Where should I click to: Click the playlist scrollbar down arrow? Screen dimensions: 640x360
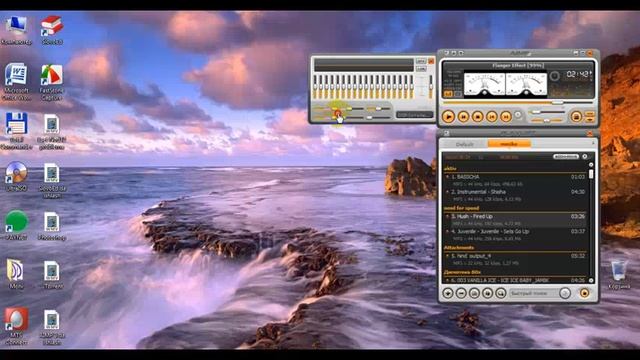coord(591,280)
